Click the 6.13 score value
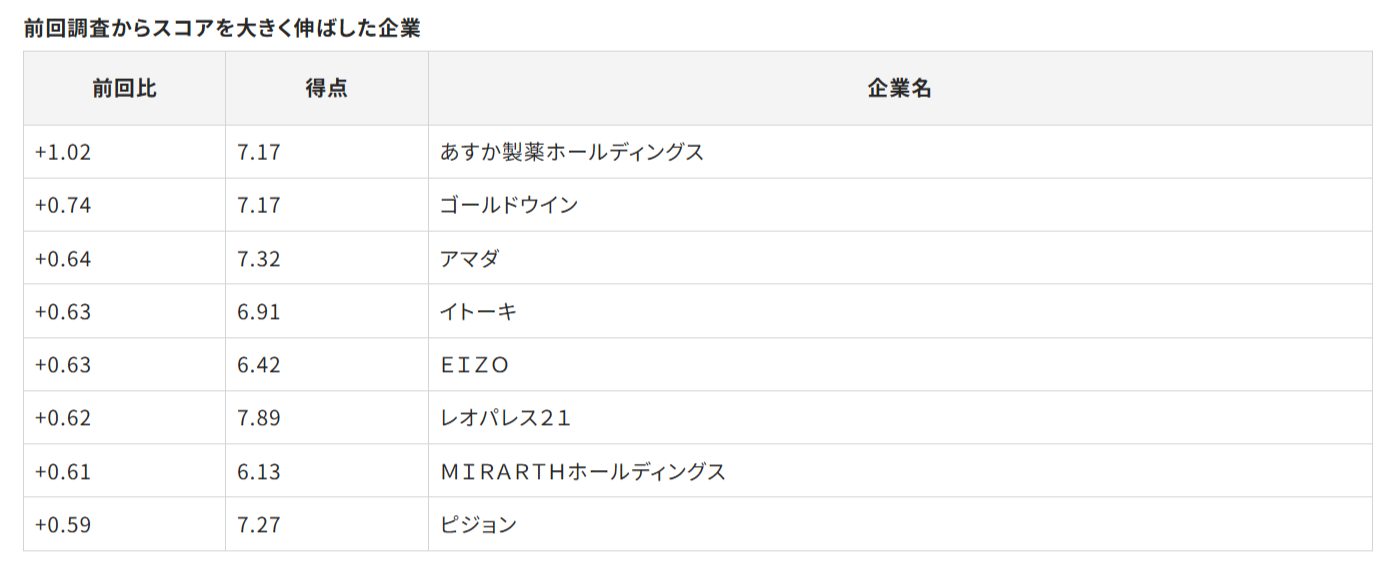This screenshot has width=1394, height=569. click(x=259, y=471)
